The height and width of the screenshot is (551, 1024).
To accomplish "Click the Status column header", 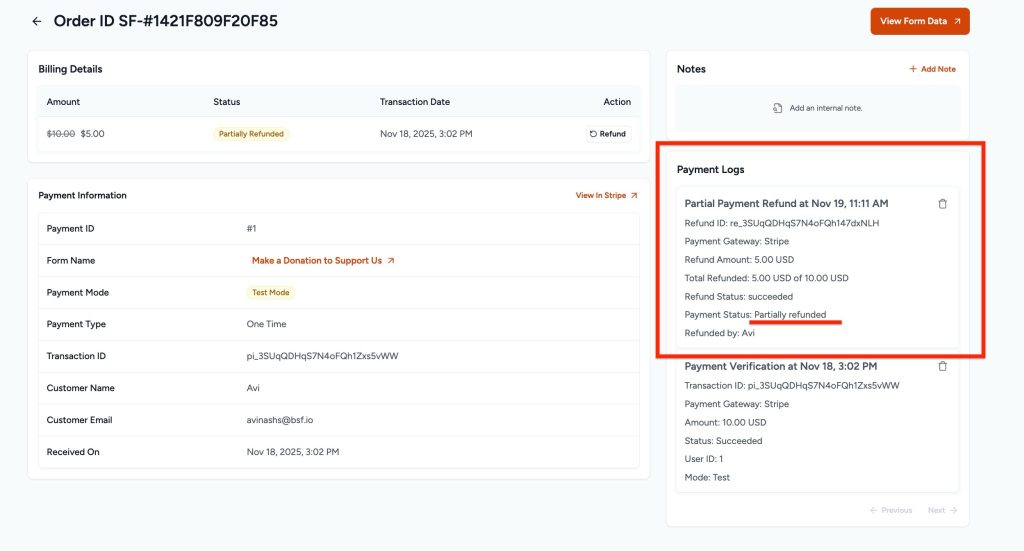I will point(226,102).
